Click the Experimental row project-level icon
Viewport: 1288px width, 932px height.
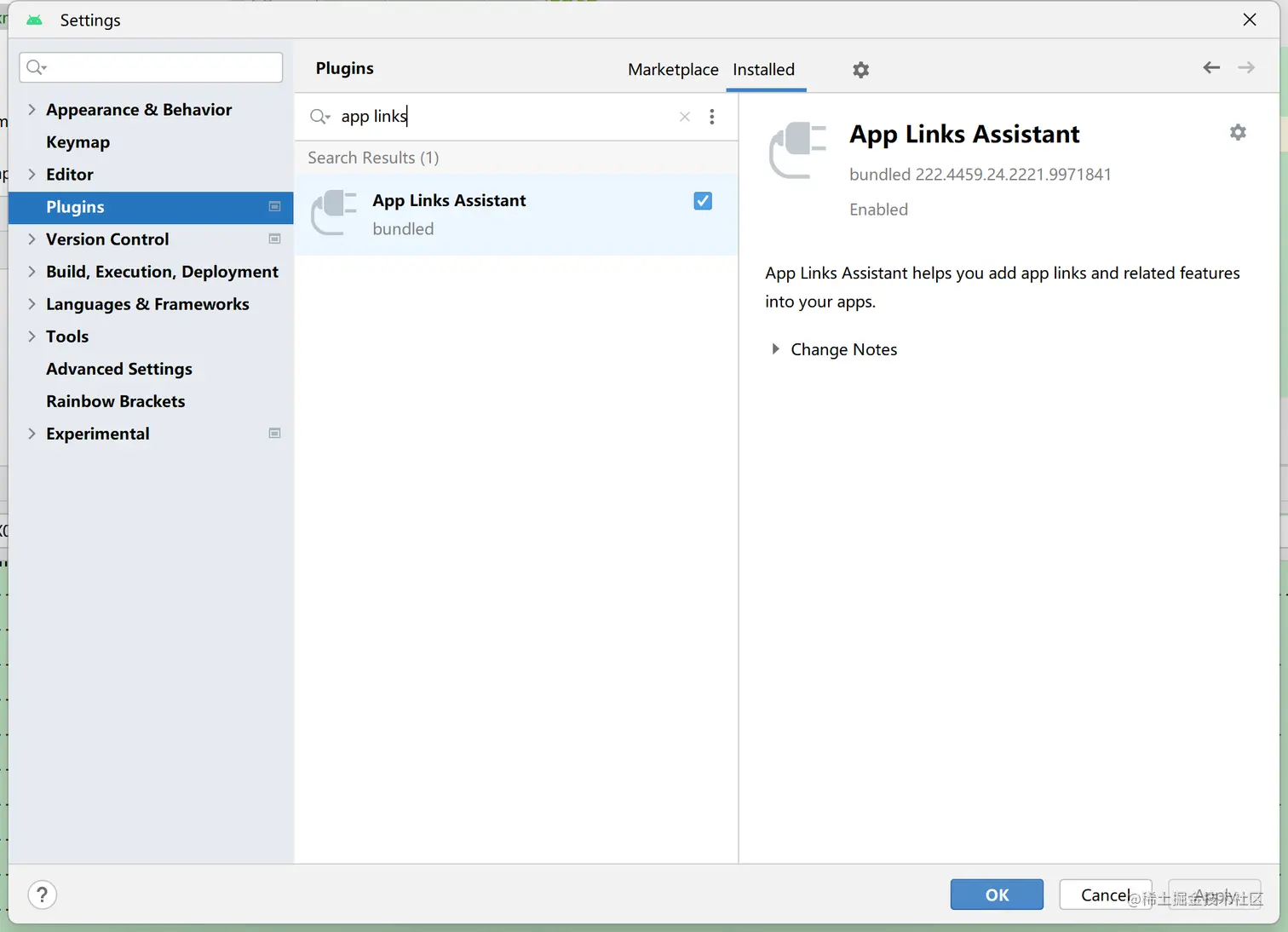click(274, 433)
